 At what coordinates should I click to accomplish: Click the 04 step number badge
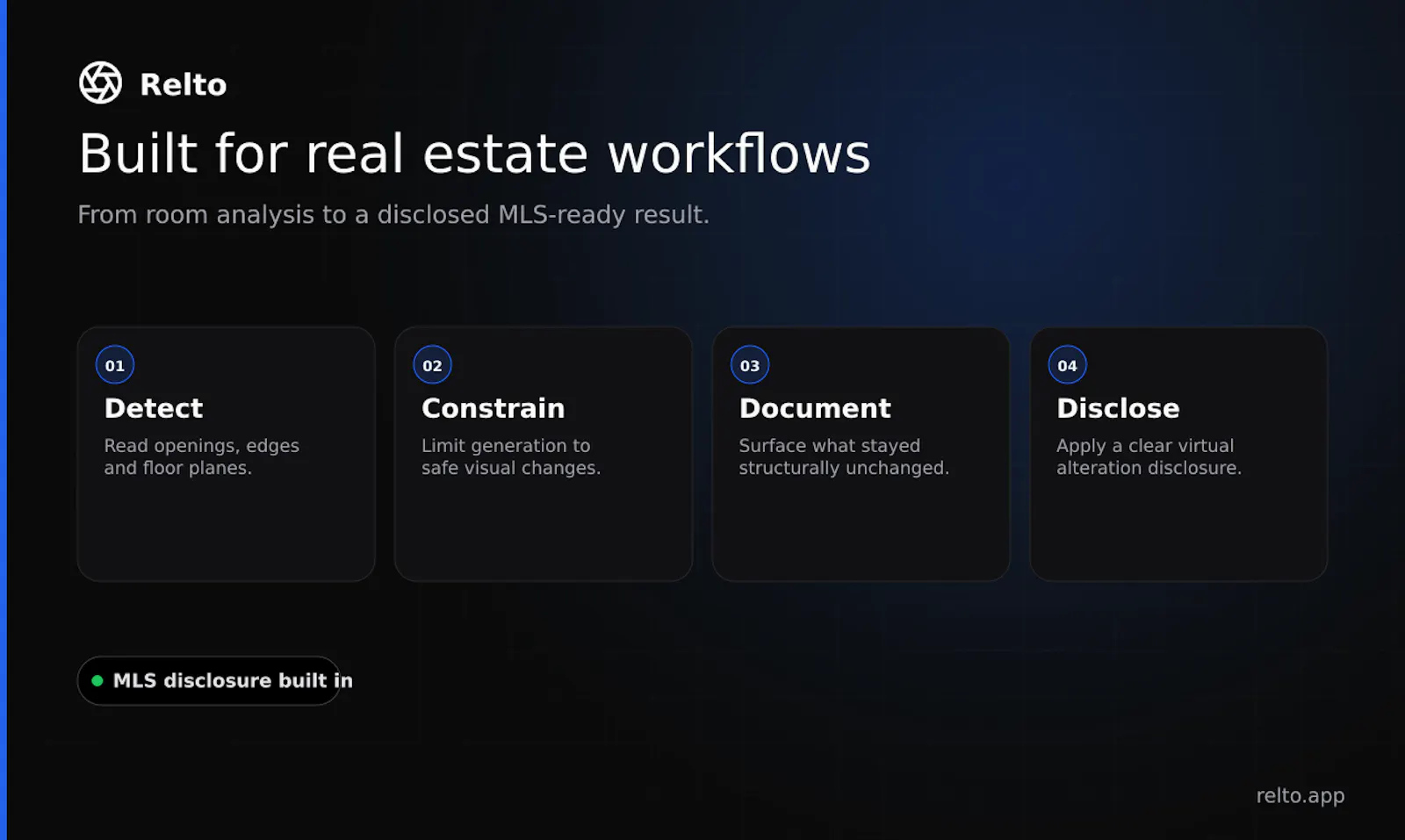[1068, 365]
